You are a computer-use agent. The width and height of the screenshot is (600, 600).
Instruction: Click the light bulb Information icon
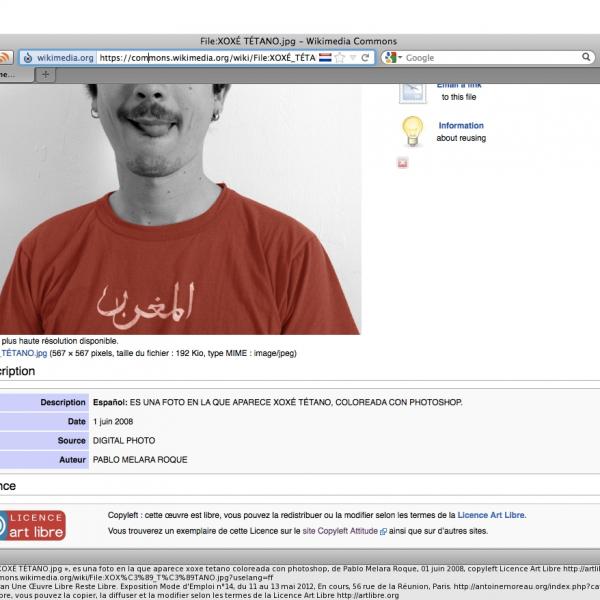[x=412, y=131]
